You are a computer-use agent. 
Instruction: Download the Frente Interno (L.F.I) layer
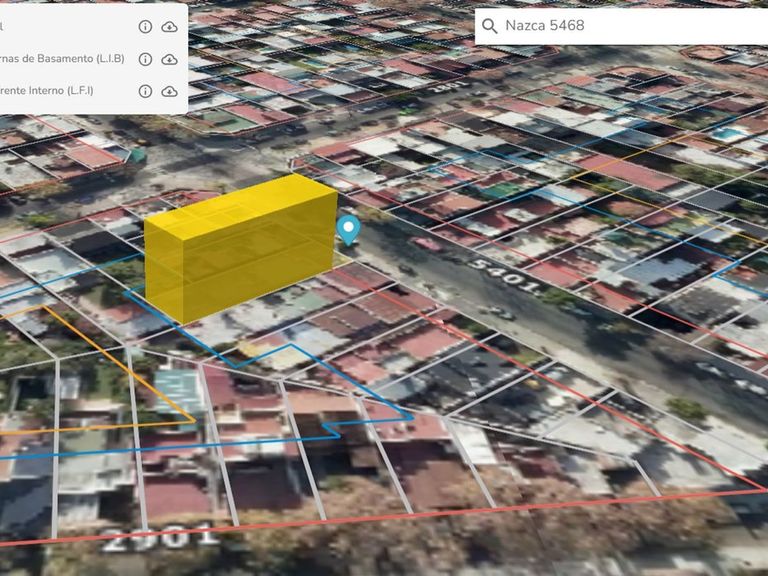point(170,91)
